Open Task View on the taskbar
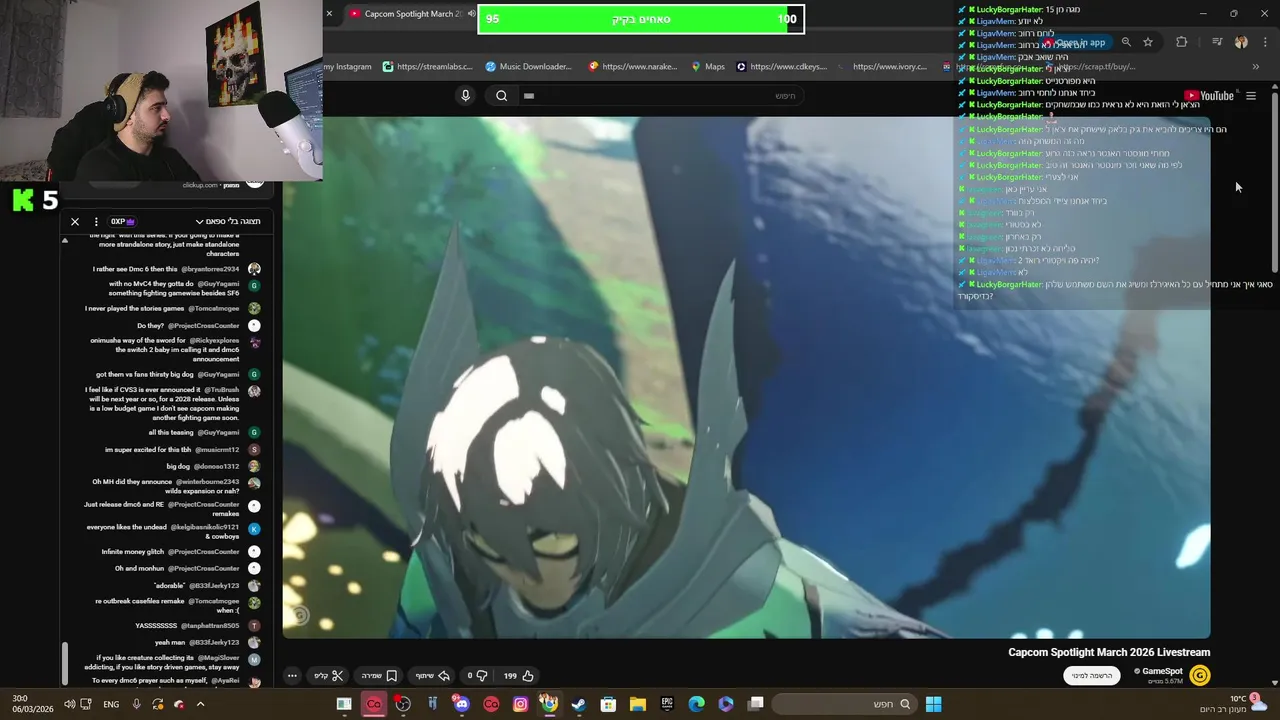 click(x=756, y=704)
